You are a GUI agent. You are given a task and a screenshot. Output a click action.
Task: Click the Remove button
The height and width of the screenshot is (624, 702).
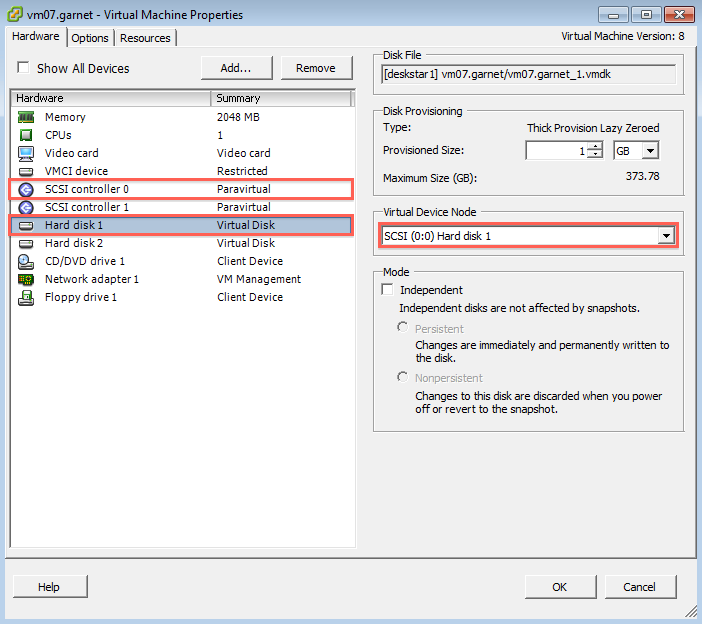(316, 68)
